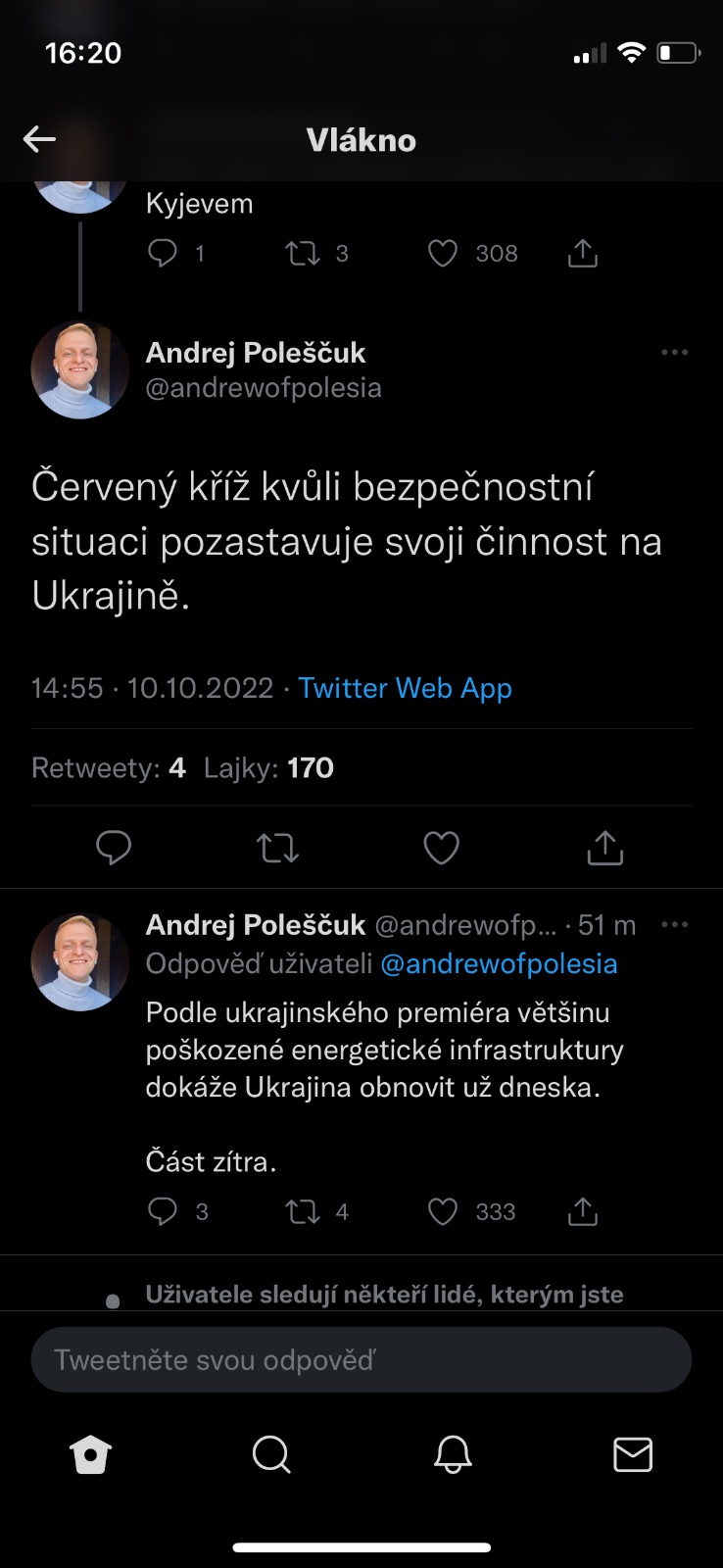Like the main tweet about Červený kříž
The width and height of the screenshot is (723, 1568).
(441, 848)
